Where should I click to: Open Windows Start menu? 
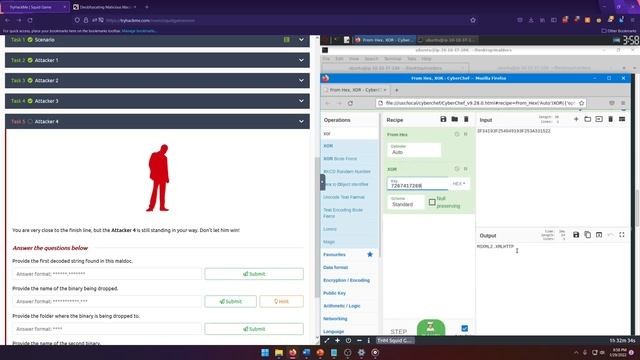pos(265,353)
